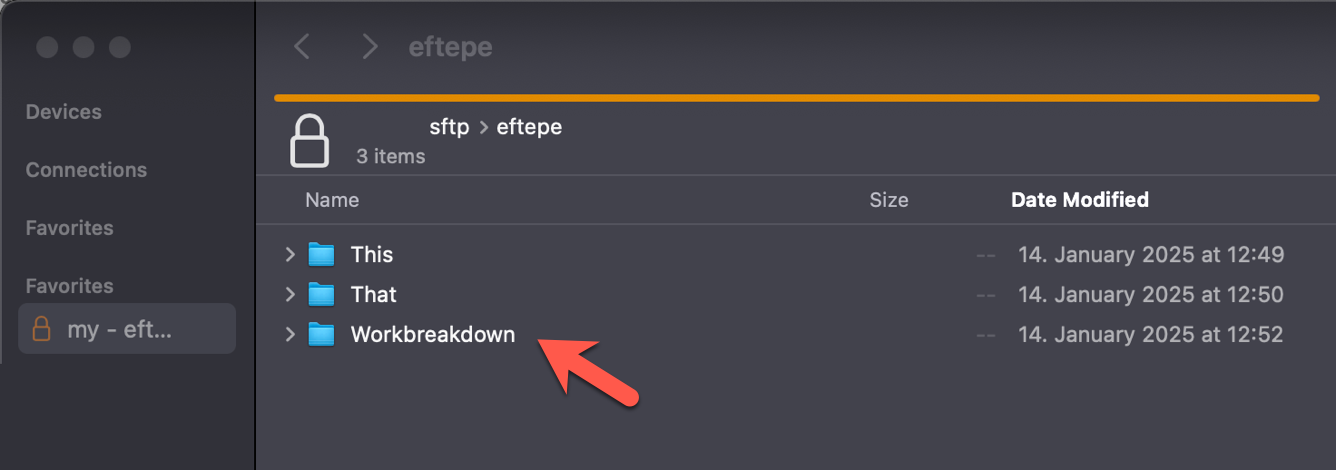
Task: Click eftepe in the path breadcrumb
Action: point(529,127)
